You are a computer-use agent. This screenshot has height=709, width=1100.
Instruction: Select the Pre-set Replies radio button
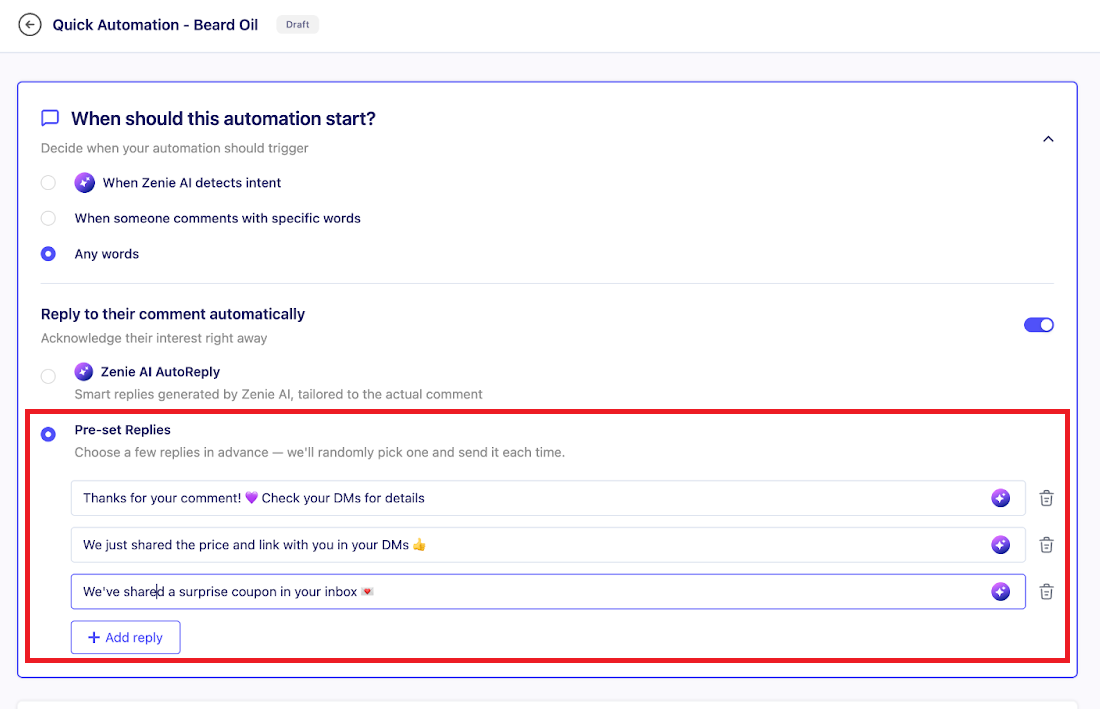click(48, 435)
